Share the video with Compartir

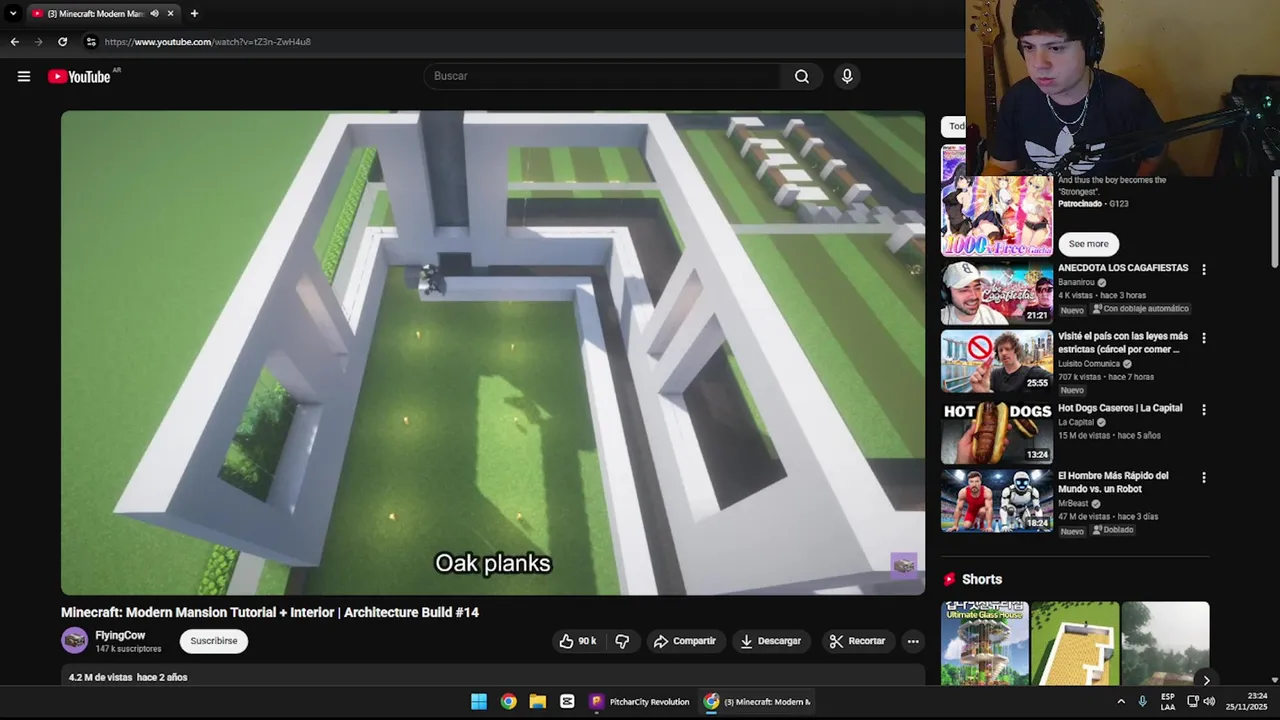coord(685,641)
